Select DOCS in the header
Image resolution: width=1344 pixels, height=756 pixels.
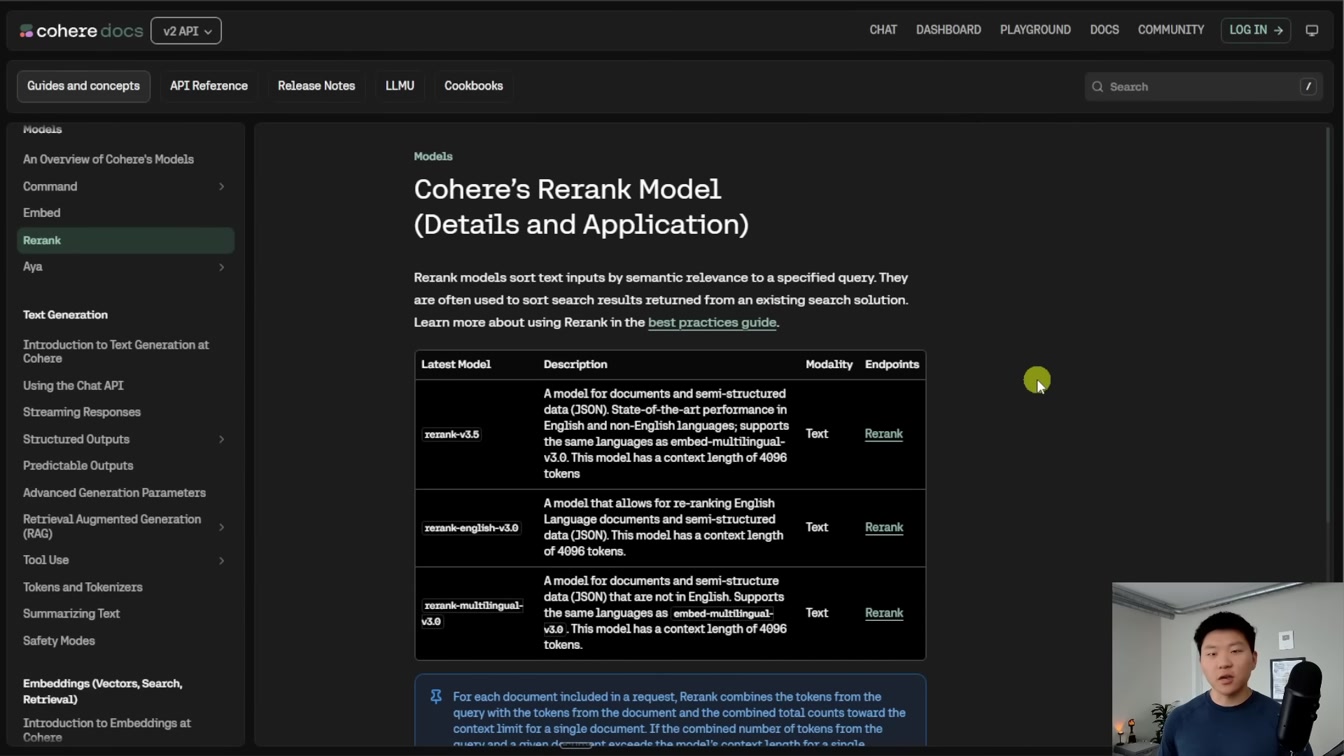[x=1104, y=30]
